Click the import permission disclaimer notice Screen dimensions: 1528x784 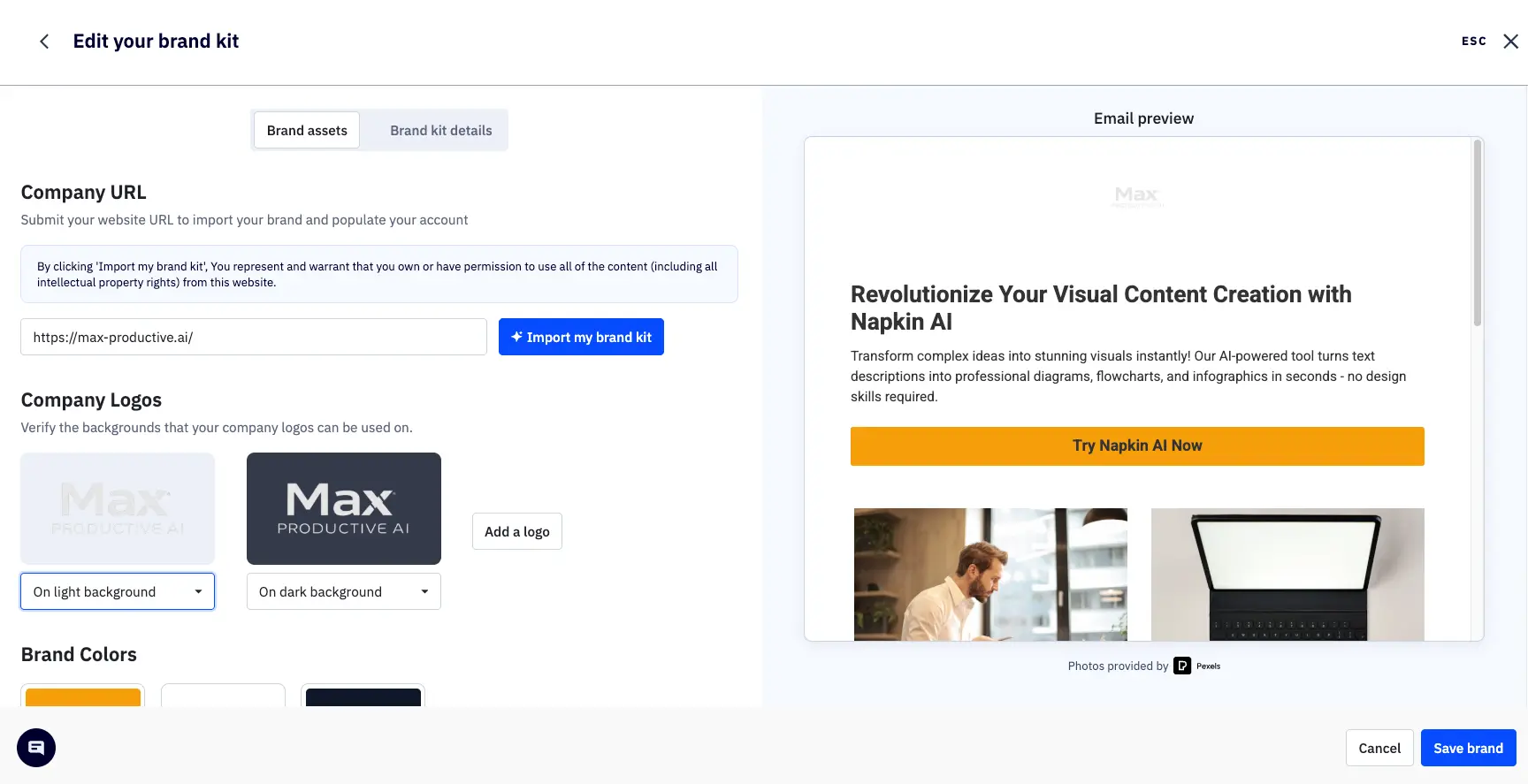coord(379,274)
